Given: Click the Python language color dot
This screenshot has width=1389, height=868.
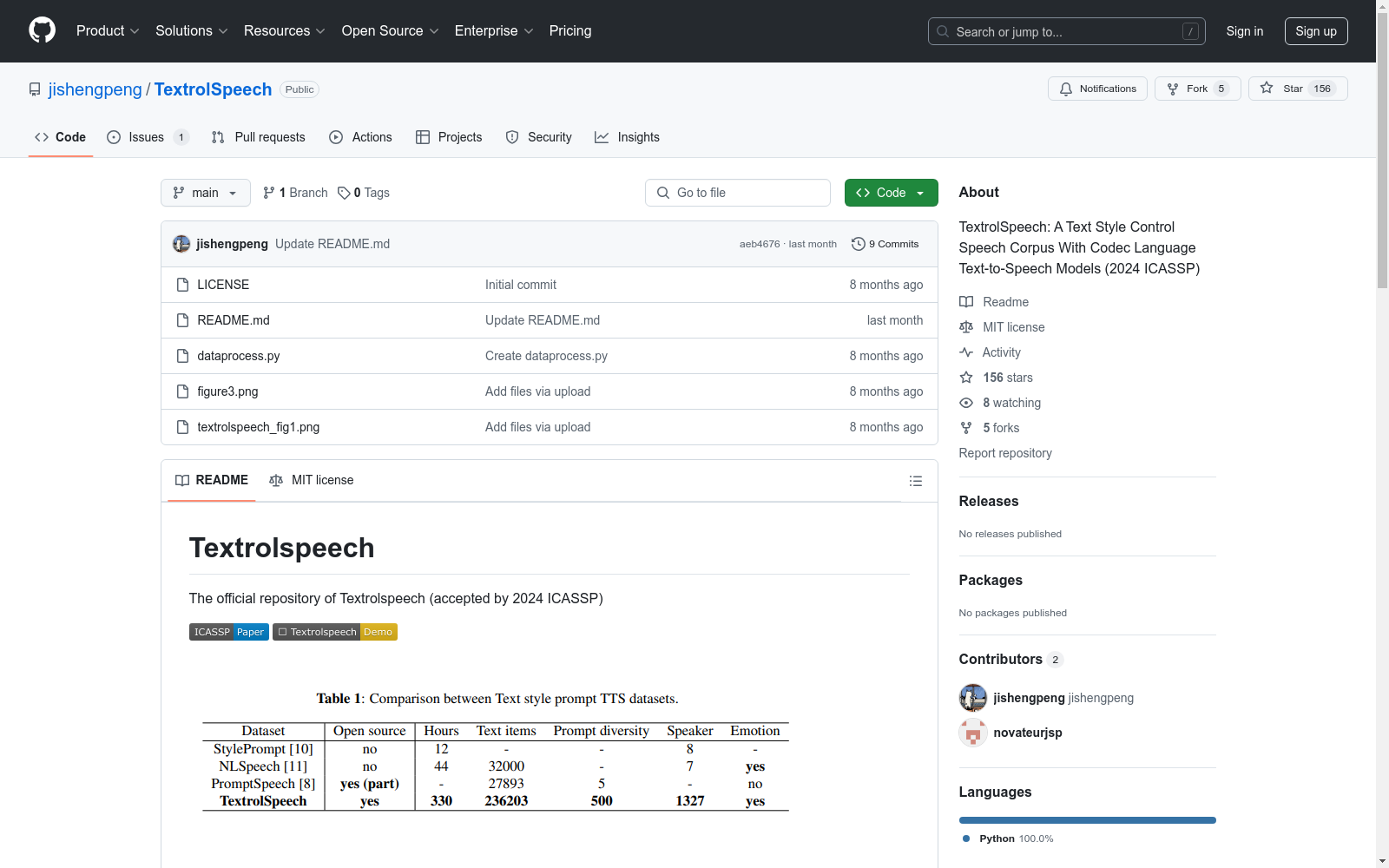Looking at the screenshot, I should pos(966,838).
